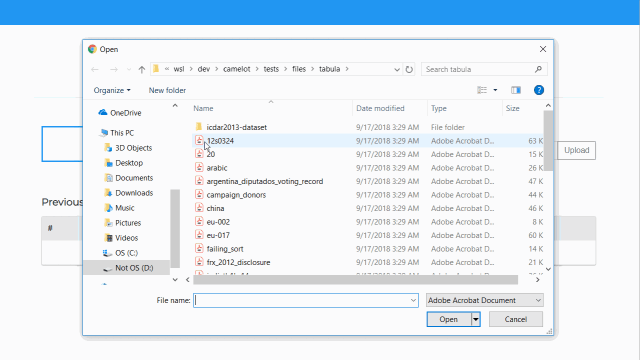Open File name history dropdown

coord(413,300)
